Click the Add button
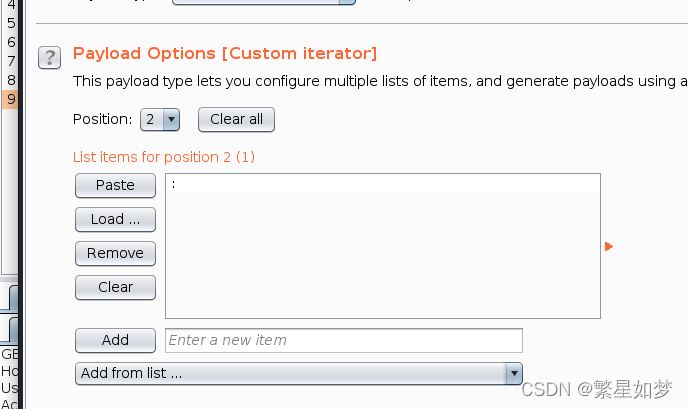The width and height of the screenshot is (688, 409). [115, 341]
